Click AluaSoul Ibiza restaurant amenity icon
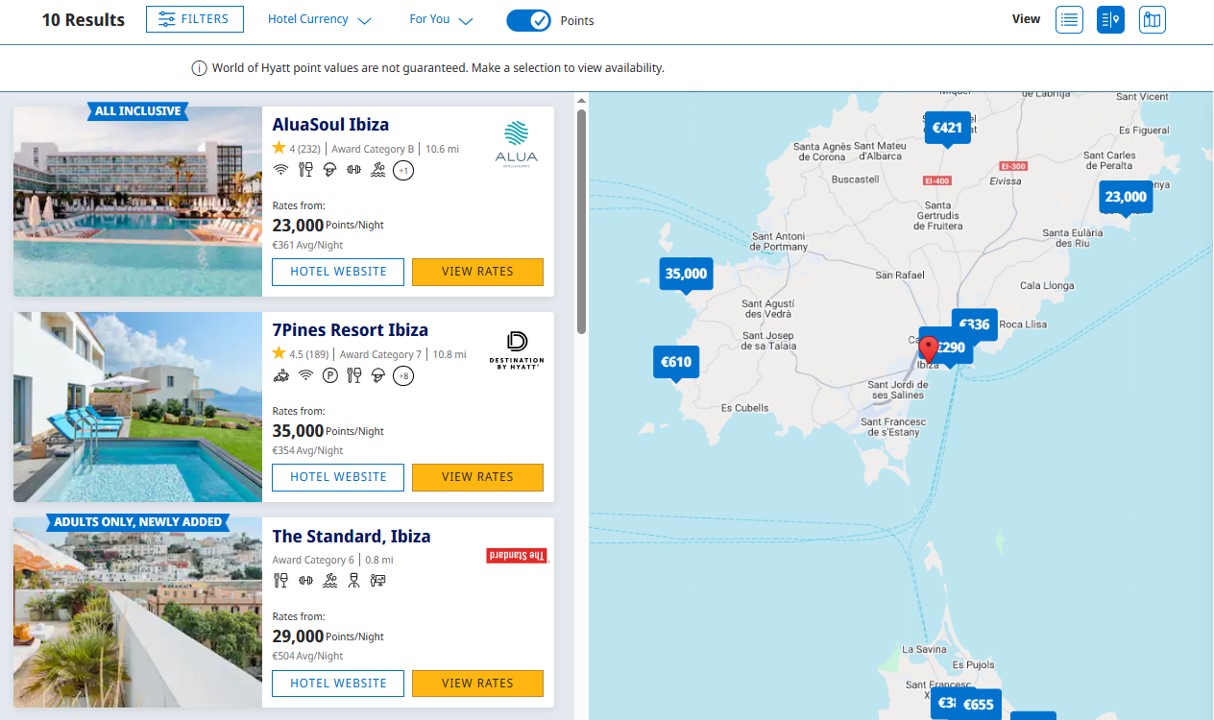The width and height of the screenshot is (1214, 720). pyautogui.click(x=306, y=170)
